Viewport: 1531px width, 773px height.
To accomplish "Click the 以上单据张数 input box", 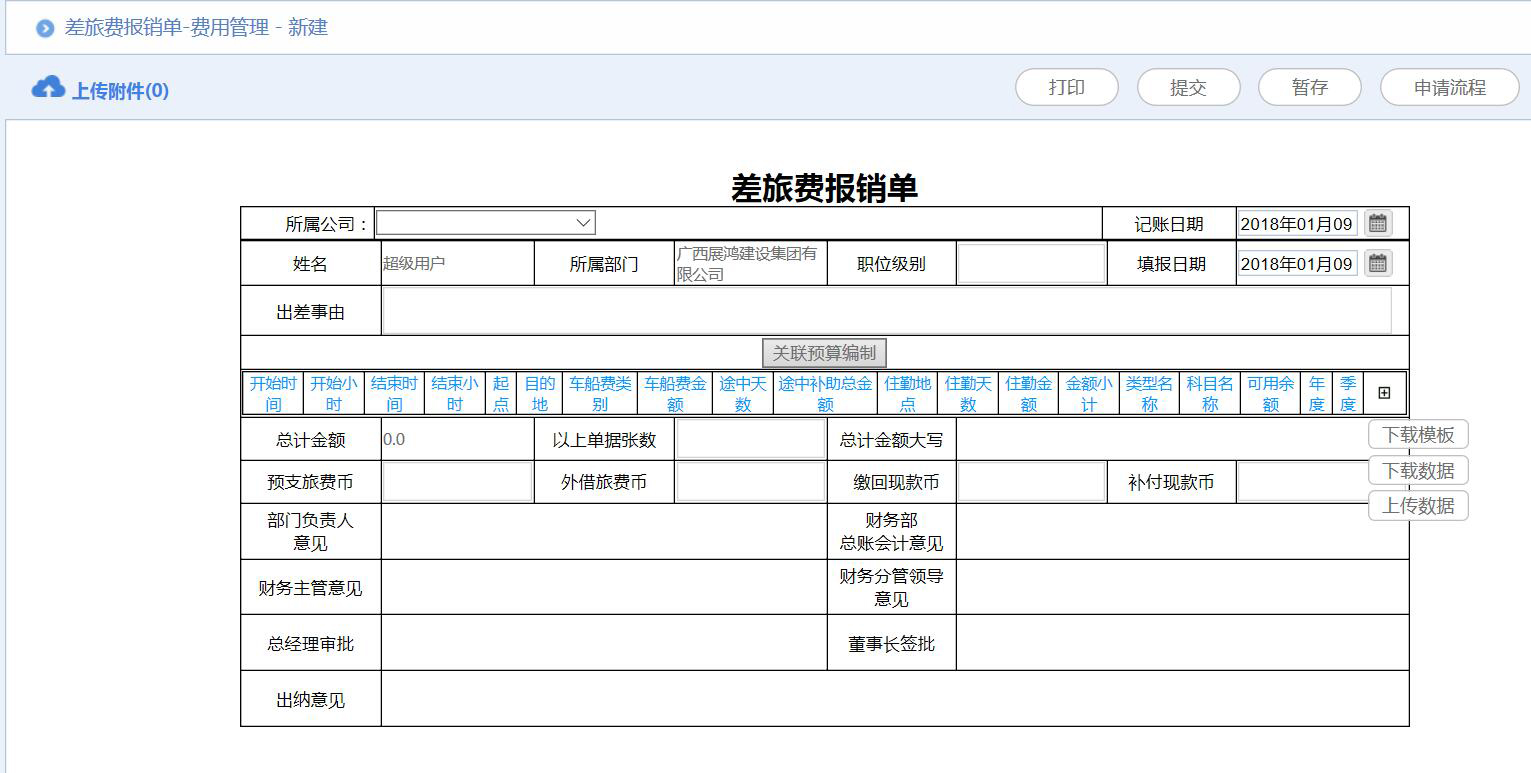I will [750, 439].
